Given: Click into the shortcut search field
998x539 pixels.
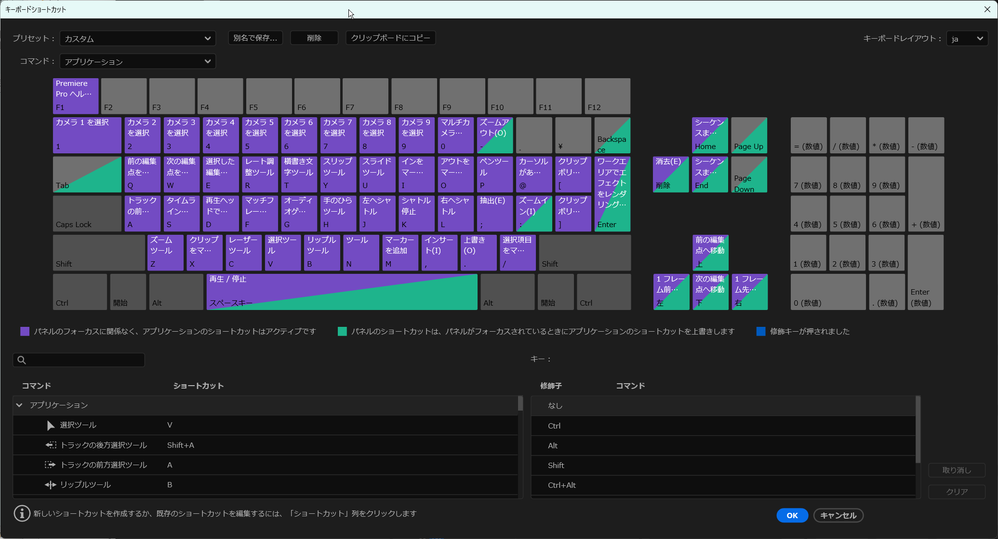Looking at the screenshot, I should pos(79,360).
